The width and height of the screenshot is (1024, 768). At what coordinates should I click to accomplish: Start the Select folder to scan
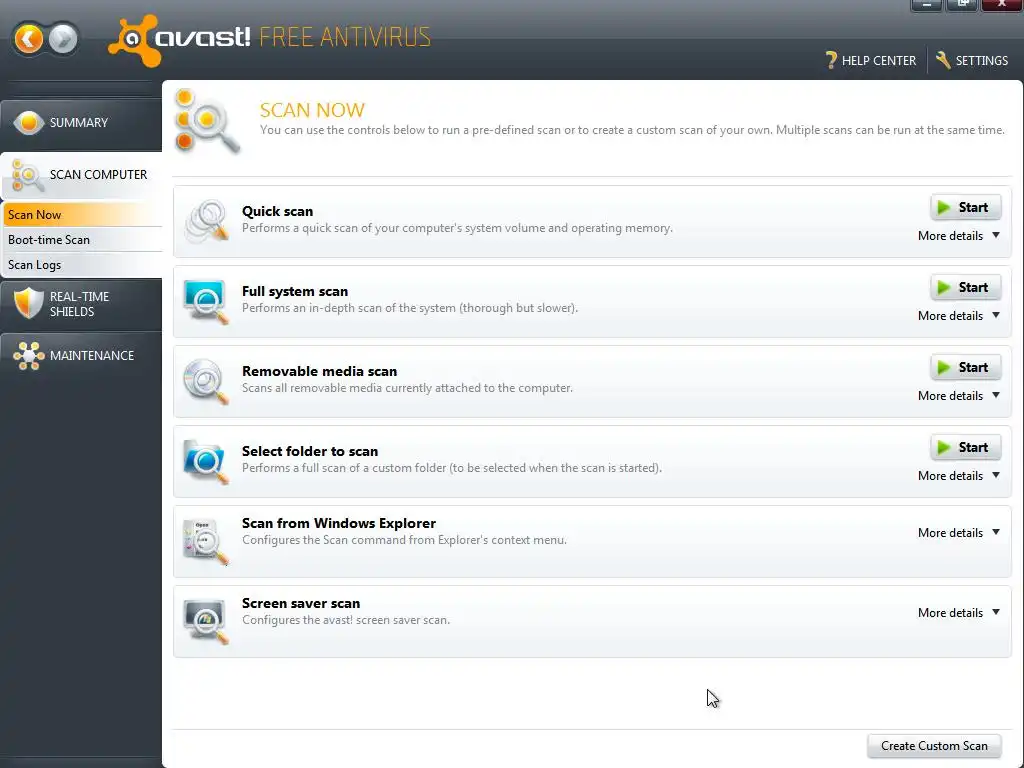click(965, 447)
